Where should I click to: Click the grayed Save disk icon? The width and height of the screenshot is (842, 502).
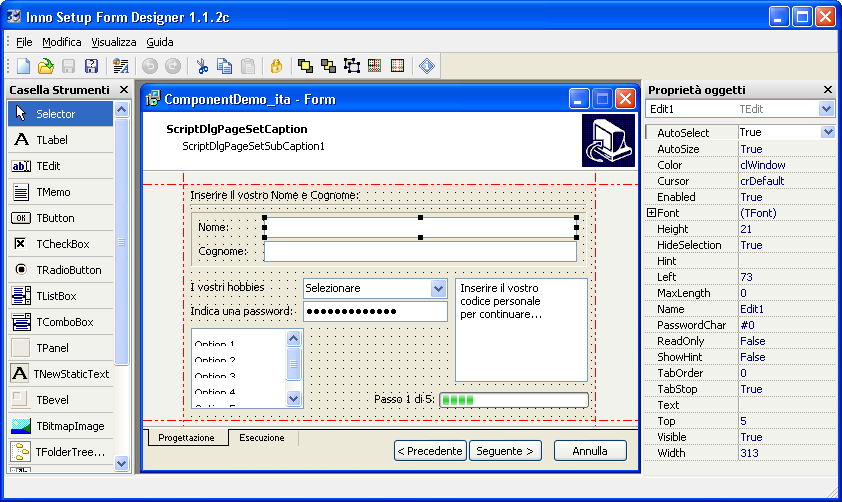[68, 66]
